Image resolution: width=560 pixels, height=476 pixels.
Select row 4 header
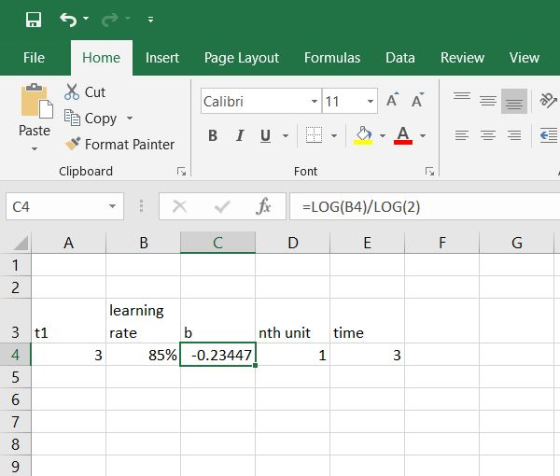(15, 355)
